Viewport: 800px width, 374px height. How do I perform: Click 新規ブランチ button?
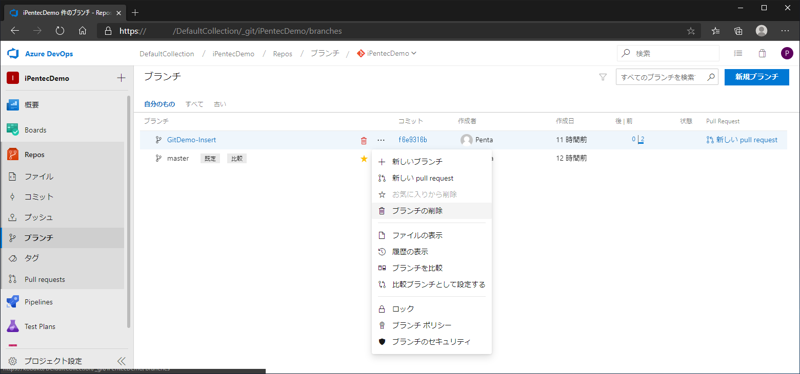tap(757, 77)
